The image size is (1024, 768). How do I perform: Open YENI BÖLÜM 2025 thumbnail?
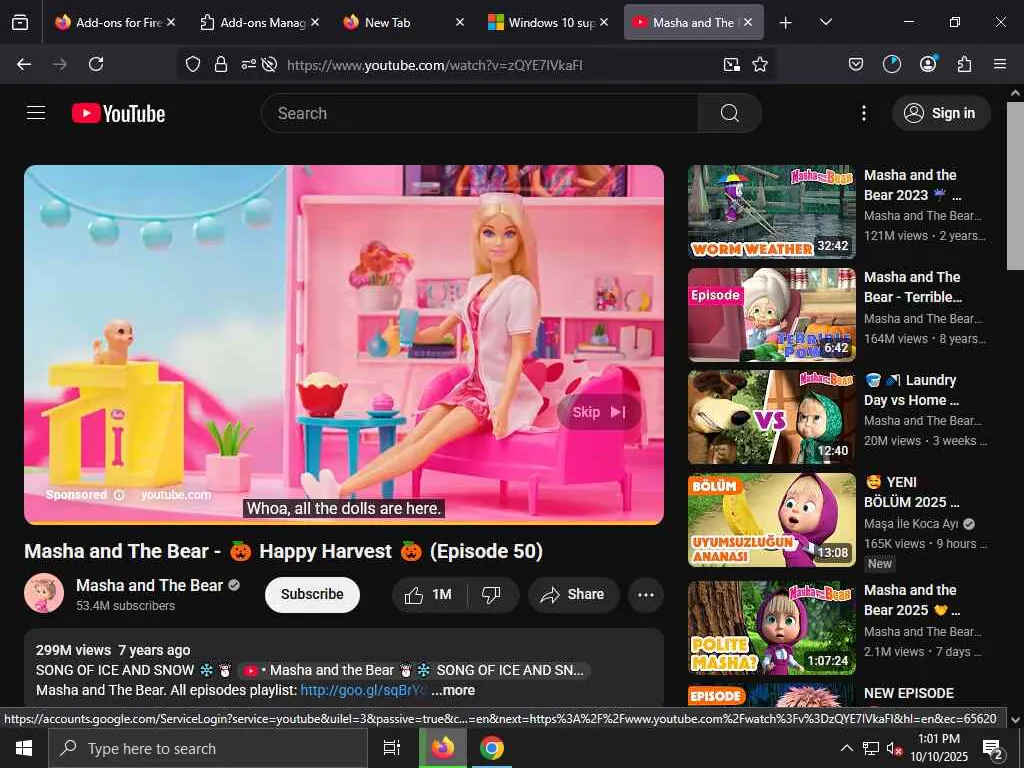[x=771, y=520]
